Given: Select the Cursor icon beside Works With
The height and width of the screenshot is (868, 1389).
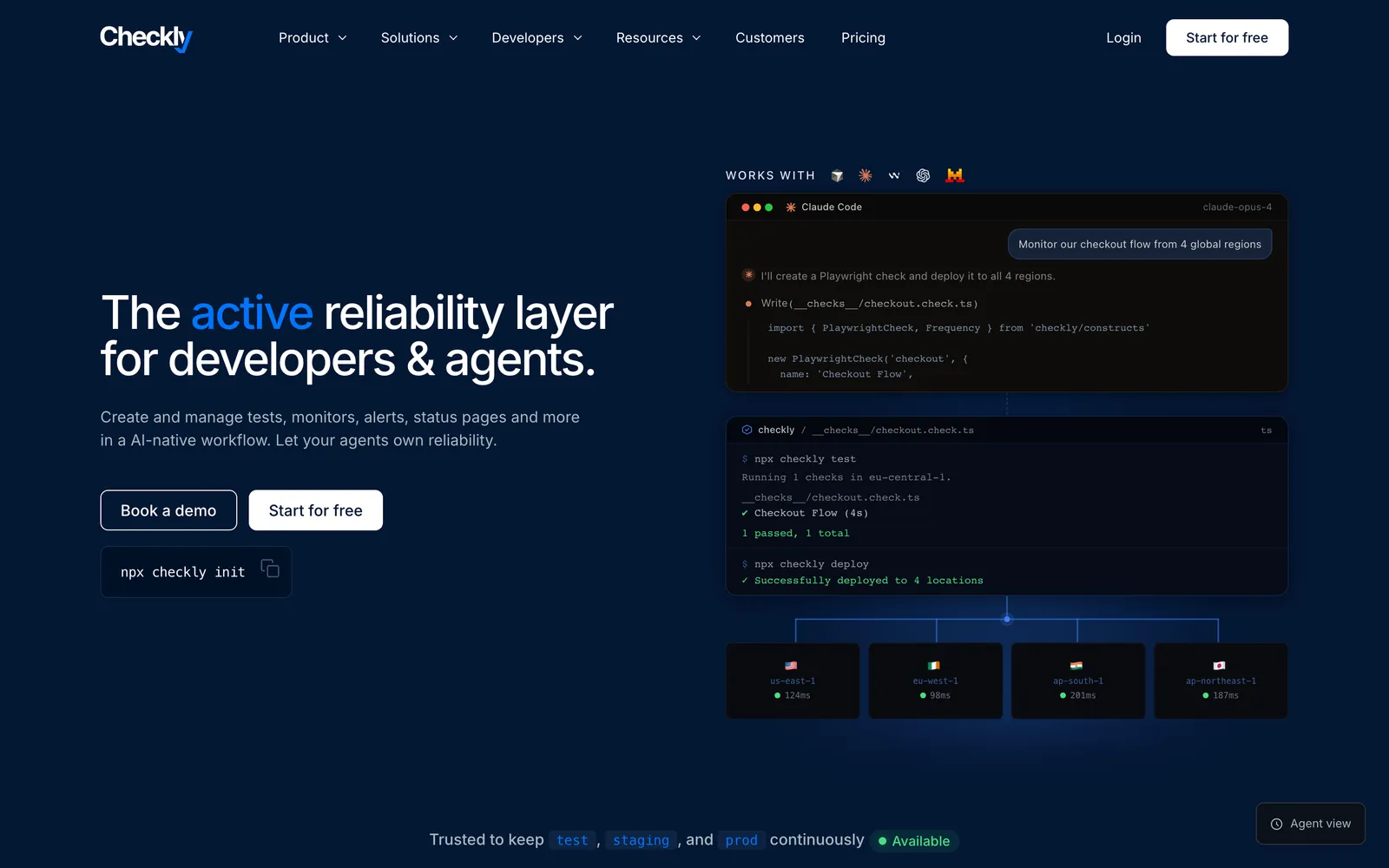Looking at the screenshot, I should (x=837, y=175).
